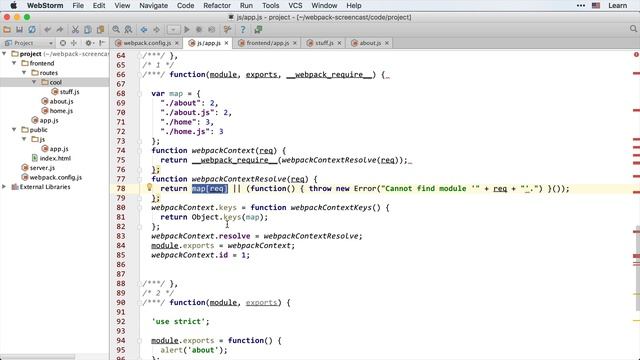Select index.html in project tree
Screen dimensions: 640x360
[x=51, y=158]
